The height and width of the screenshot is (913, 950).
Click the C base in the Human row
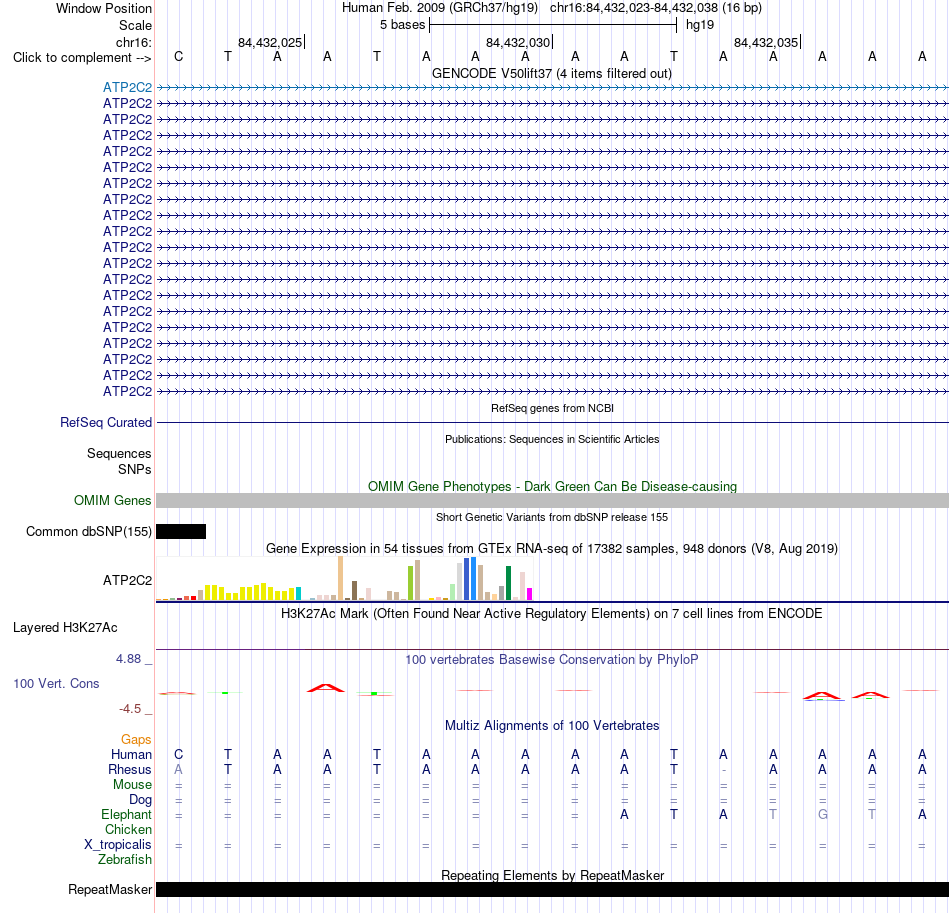pos(178,755)
